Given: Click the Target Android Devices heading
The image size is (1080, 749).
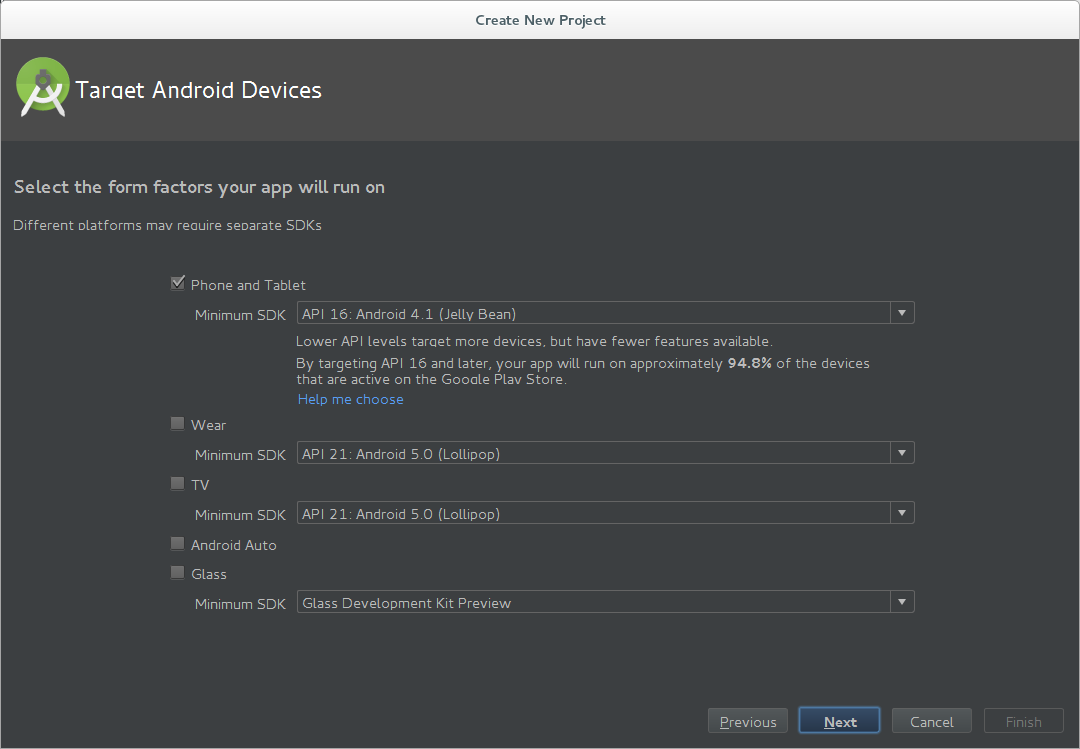Looking at the screenshot, I should 198,90.
